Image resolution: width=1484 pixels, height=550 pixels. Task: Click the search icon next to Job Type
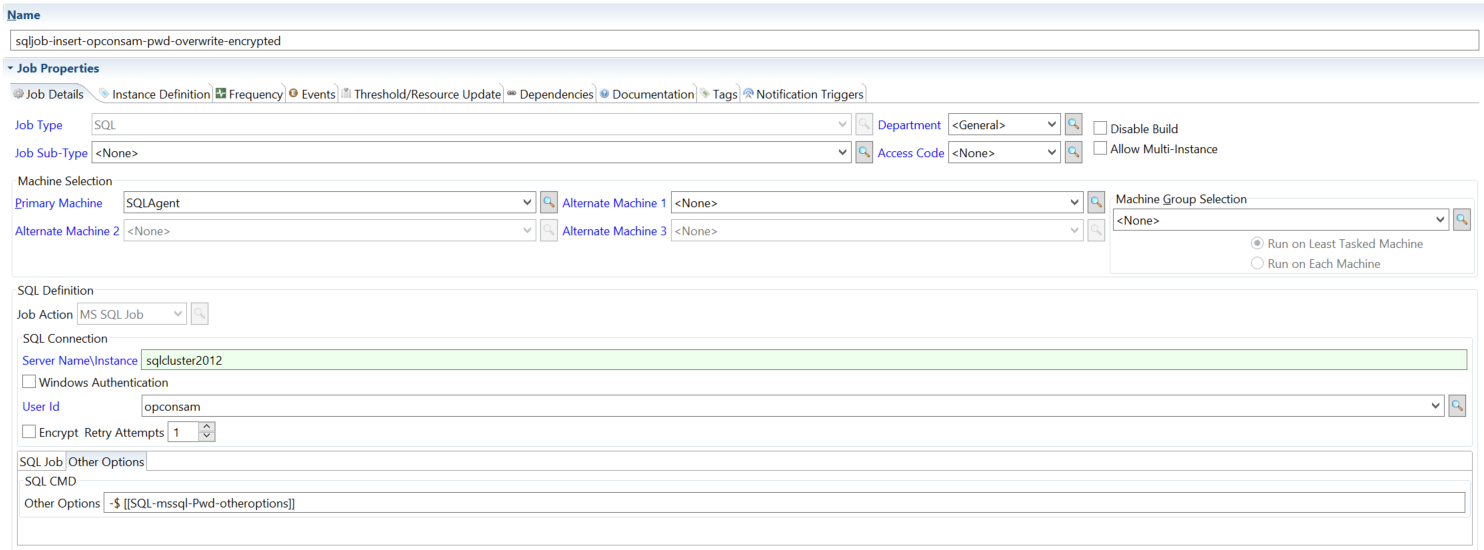coord(864,125)
